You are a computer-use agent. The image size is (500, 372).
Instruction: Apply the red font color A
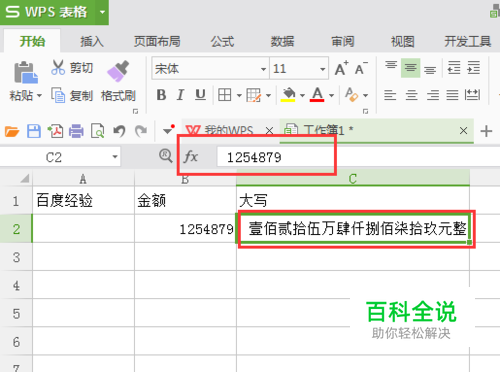tap(317, 95)
